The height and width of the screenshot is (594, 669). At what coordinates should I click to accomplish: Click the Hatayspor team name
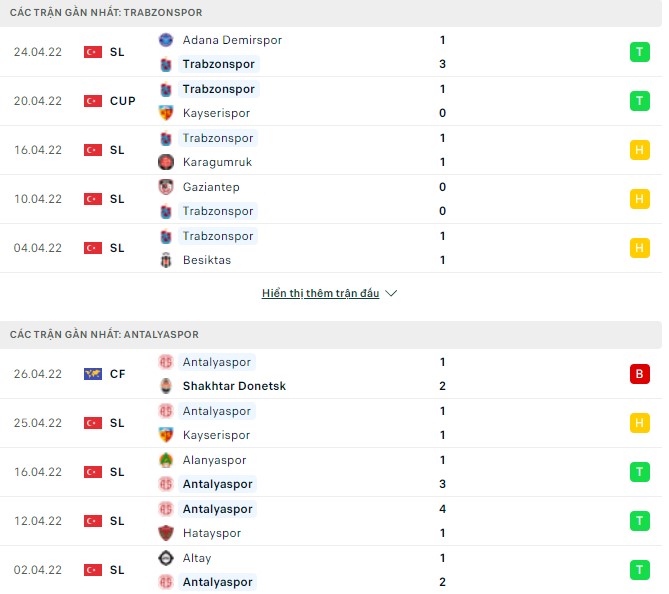click(x=212, y=533)
